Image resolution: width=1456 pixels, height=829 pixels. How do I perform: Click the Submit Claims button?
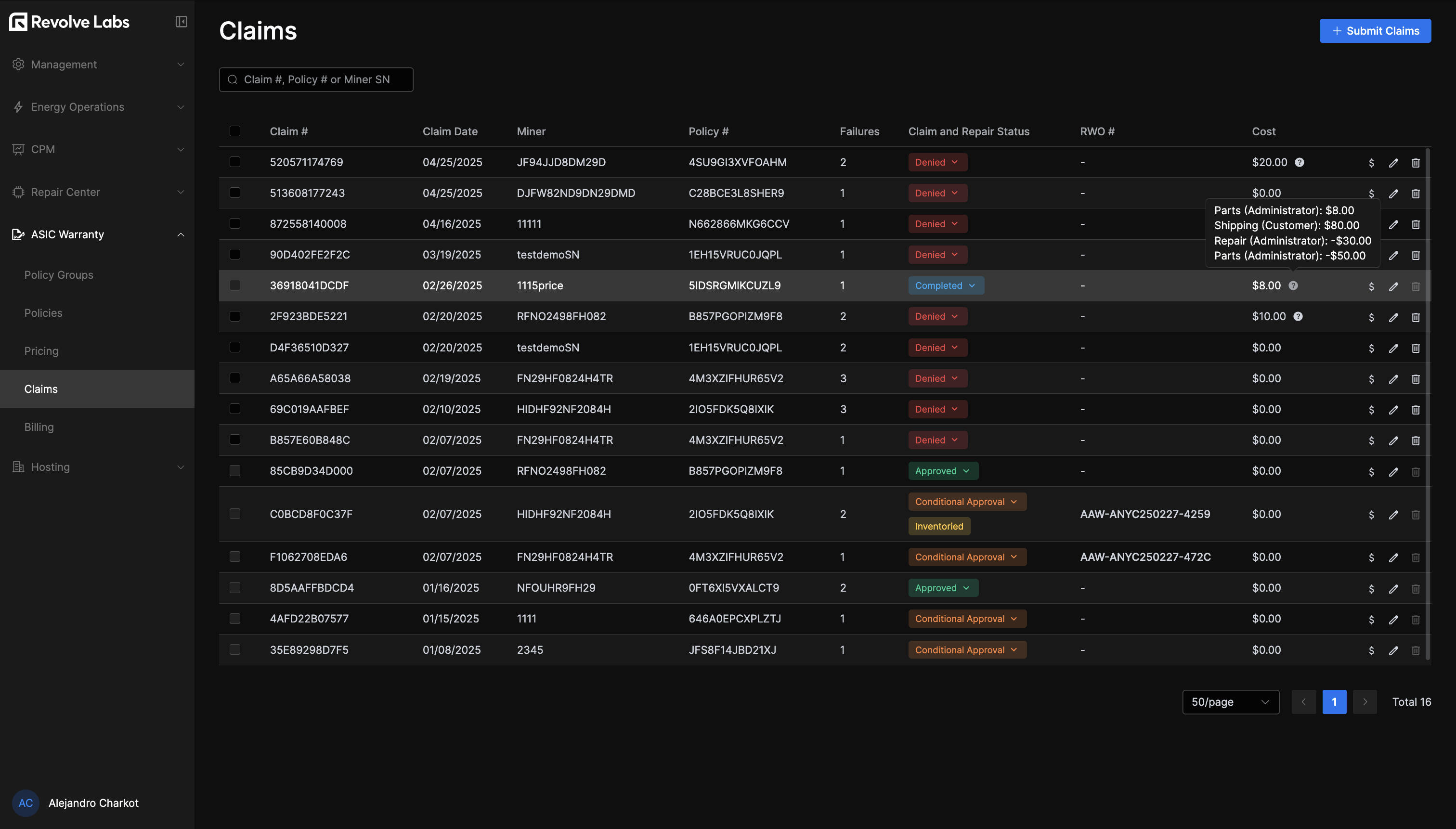point(1374,31)
